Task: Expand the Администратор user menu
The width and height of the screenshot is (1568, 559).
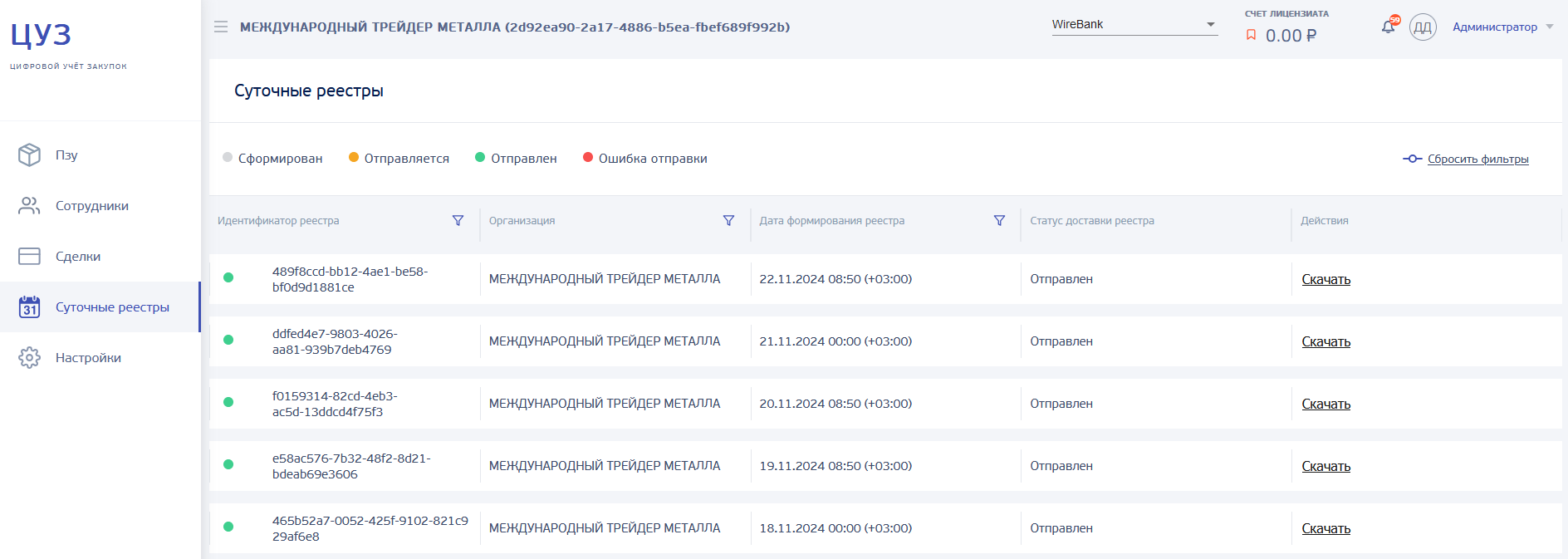Action: [1502, 27]
